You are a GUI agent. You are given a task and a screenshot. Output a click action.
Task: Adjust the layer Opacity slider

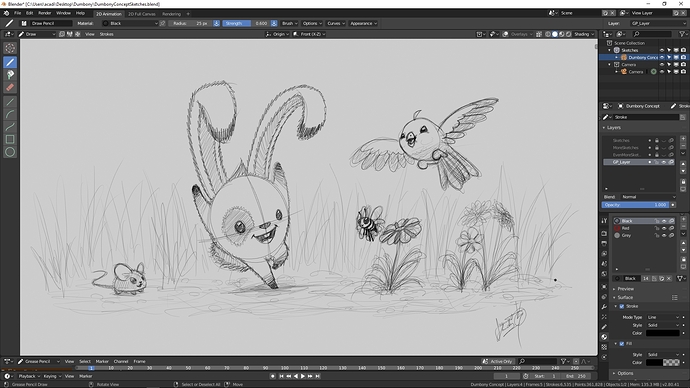(635, 205)
